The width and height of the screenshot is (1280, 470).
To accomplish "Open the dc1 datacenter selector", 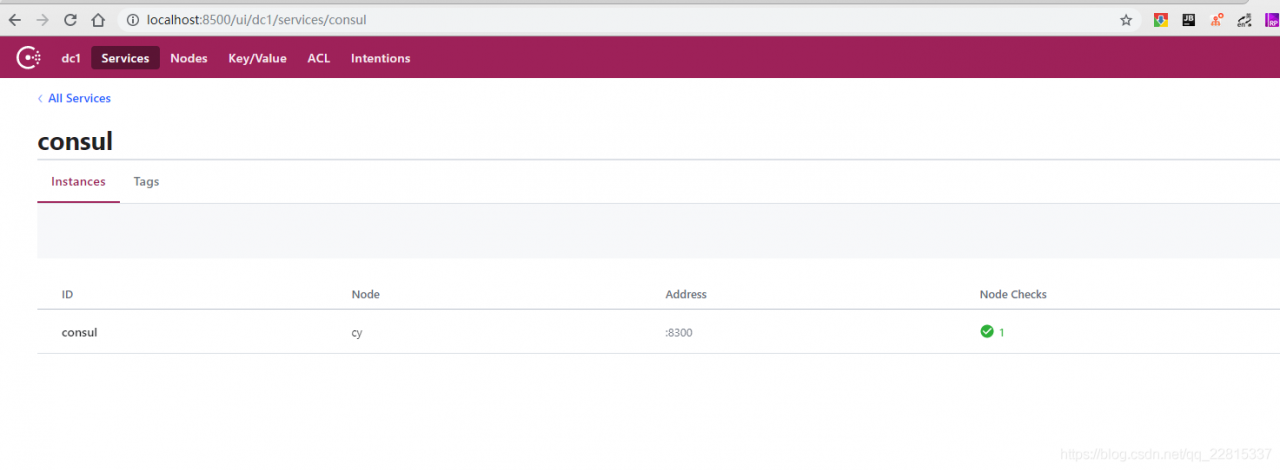I will click(x=71, y=58).
